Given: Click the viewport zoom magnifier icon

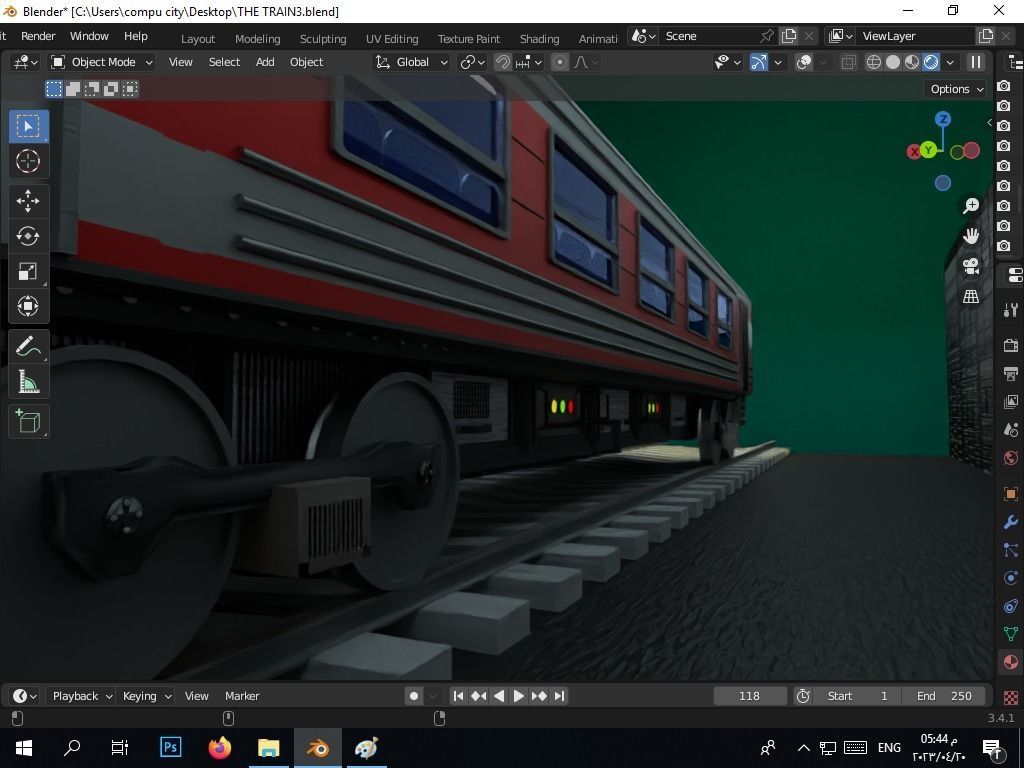Looking at the screenshot, I should (x=971, y=206).
